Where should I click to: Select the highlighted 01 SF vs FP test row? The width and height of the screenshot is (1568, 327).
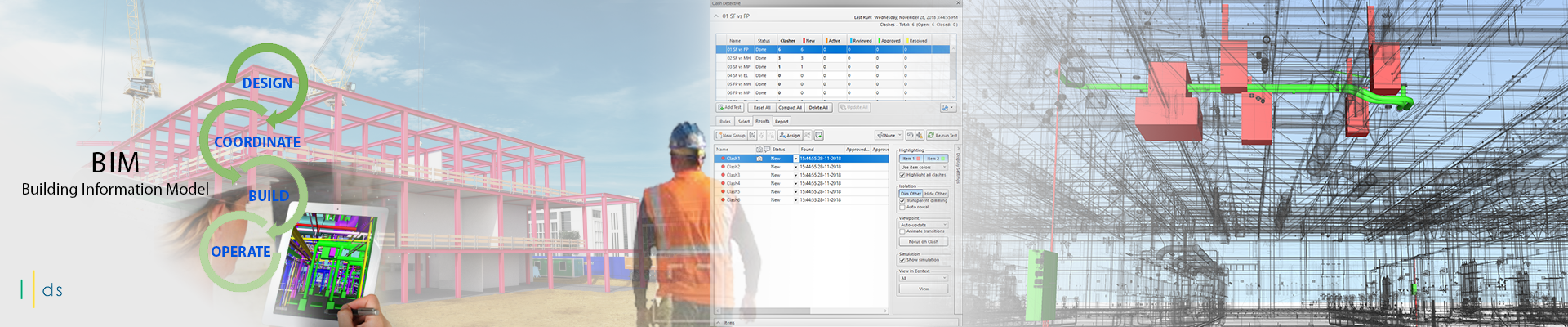pos(833,49)
